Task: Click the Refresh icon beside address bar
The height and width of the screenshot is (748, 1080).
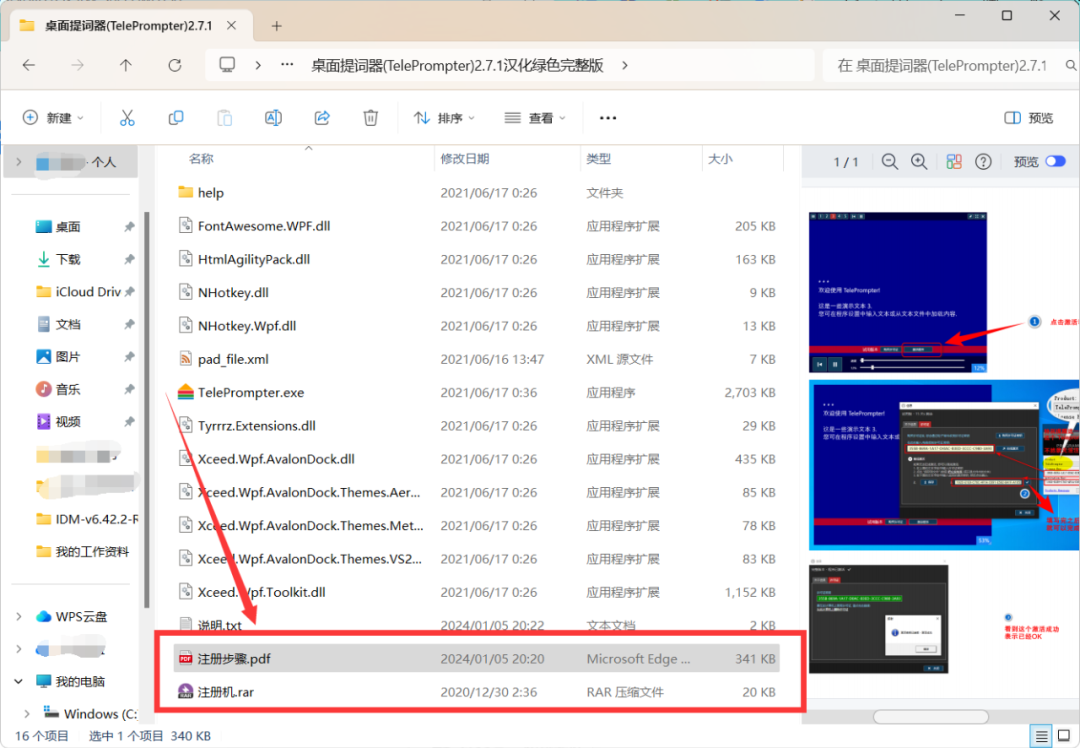Action: click(x=175, y=65)
